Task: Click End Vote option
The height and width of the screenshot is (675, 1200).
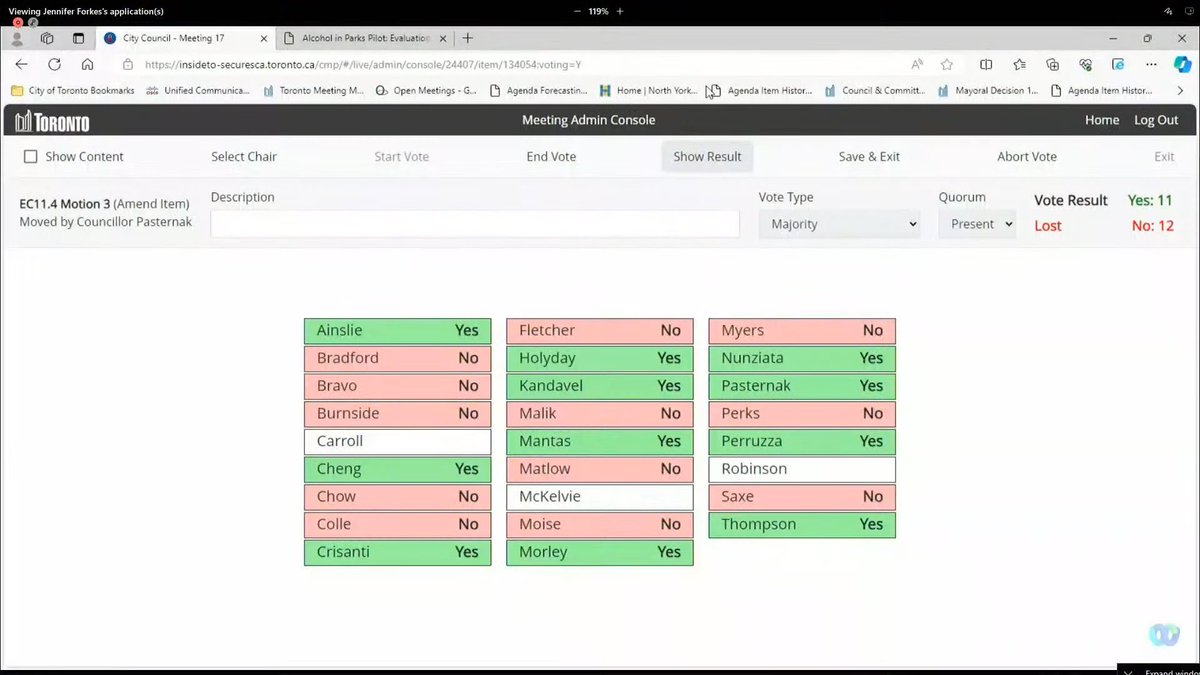Action: pos(551,156)
